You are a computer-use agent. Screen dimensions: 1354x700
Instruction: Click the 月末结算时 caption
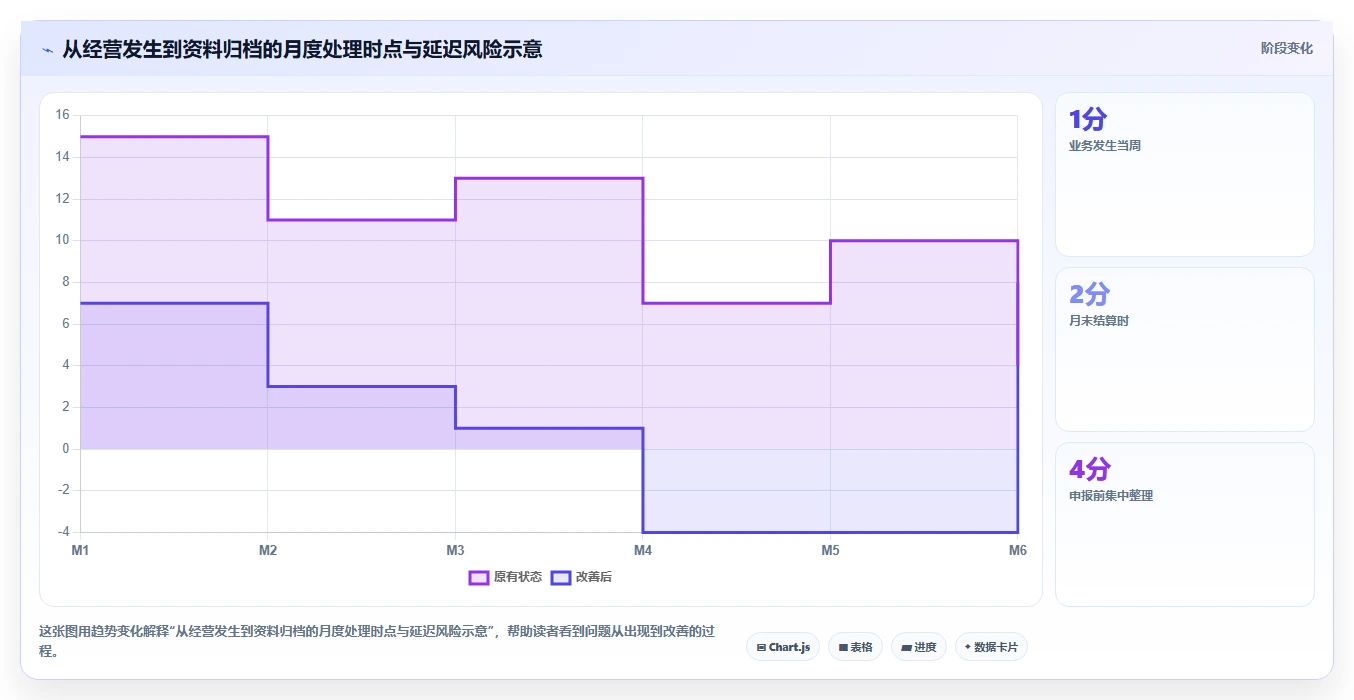point(1099,321)
